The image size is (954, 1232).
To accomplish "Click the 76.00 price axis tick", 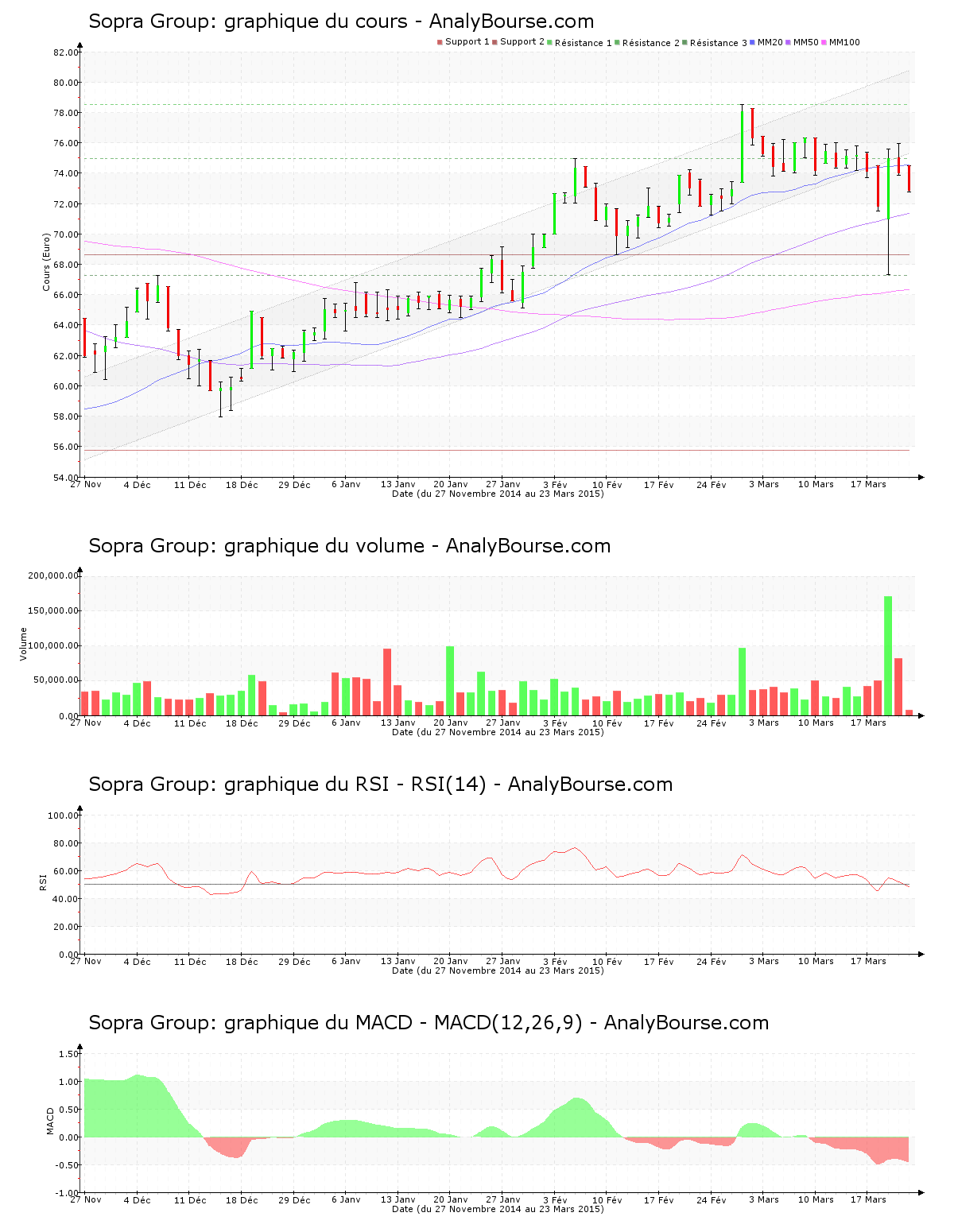I will (66, 143).
